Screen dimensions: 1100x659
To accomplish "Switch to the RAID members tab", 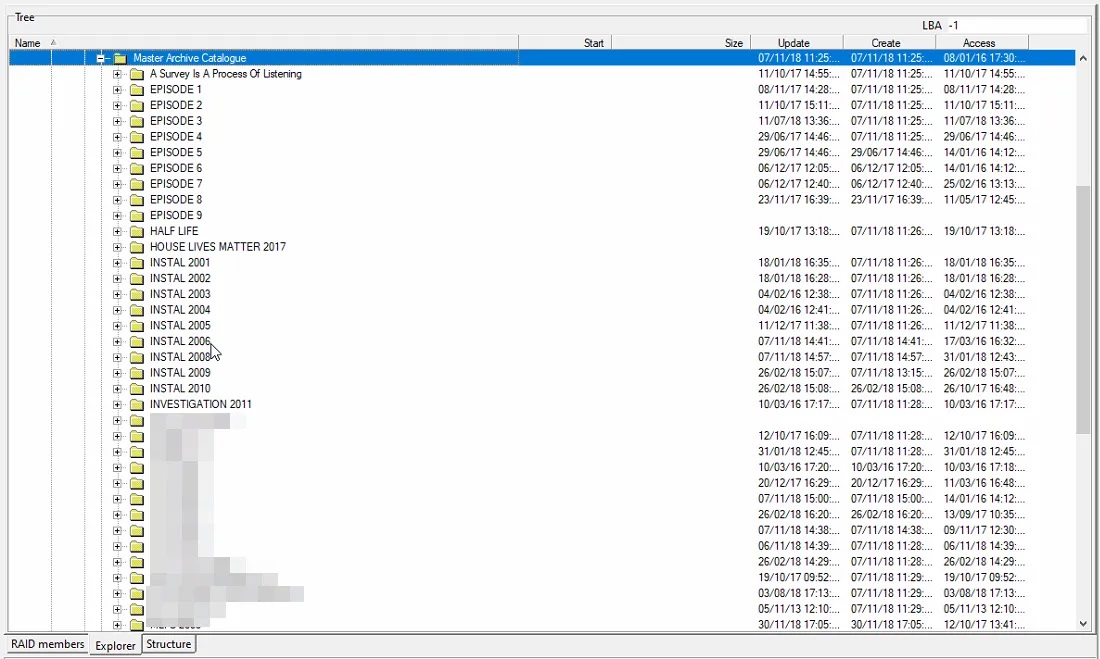I will 47,645.
